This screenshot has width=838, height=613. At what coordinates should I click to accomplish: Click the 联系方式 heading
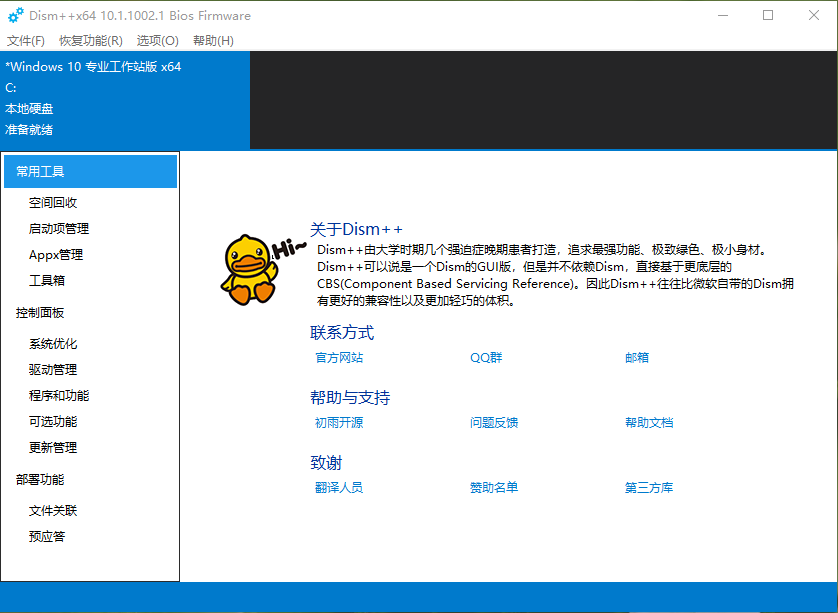(342, 332)
